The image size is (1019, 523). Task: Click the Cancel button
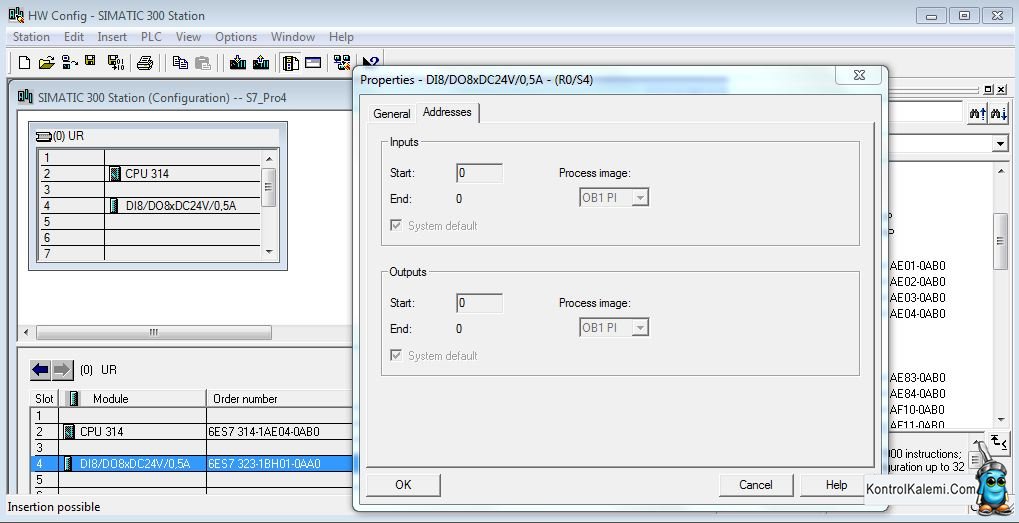[x=756, y=485]
